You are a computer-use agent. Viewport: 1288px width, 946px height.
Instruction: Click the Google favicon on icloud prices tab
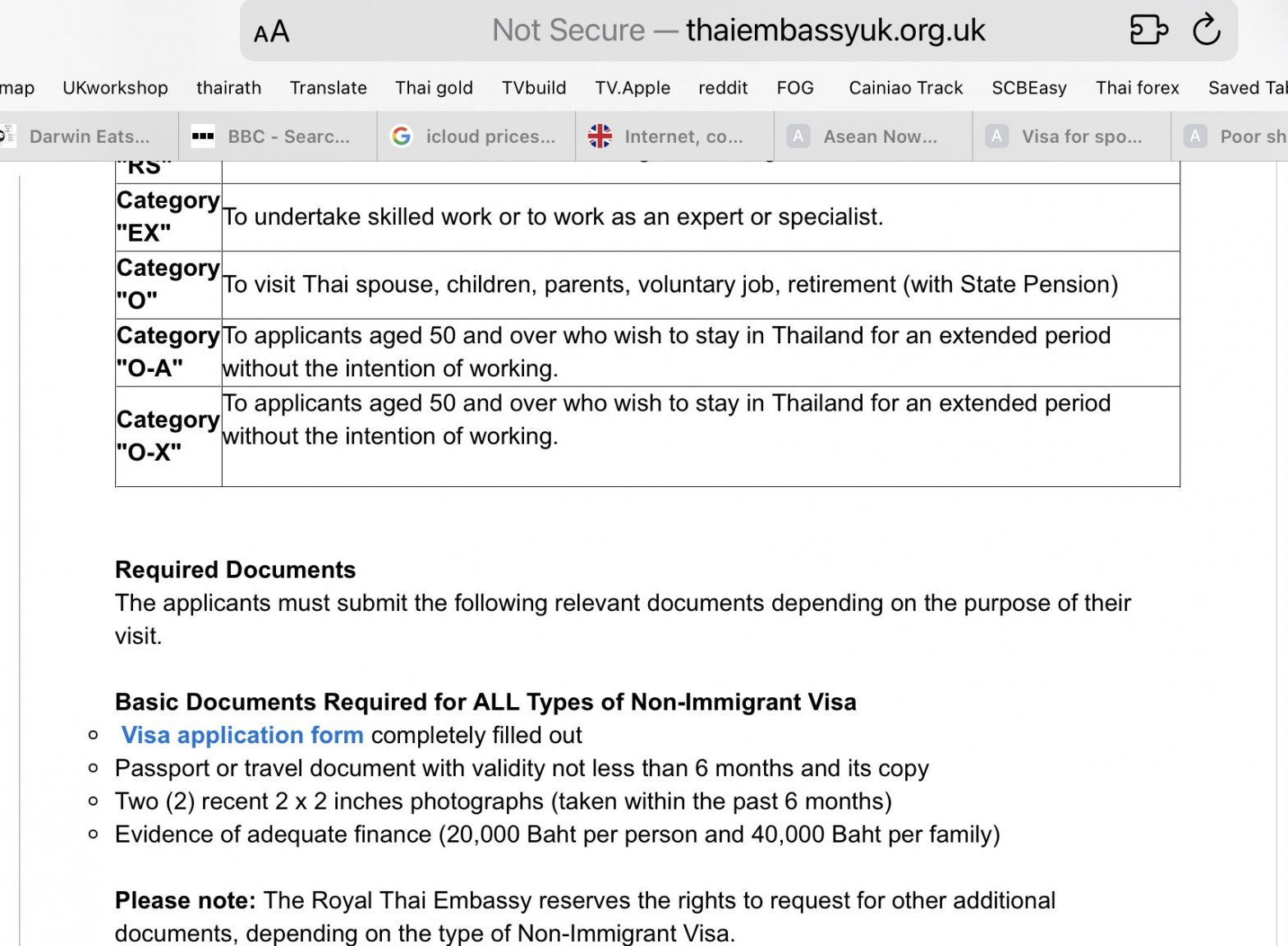[x=401, y=136]
